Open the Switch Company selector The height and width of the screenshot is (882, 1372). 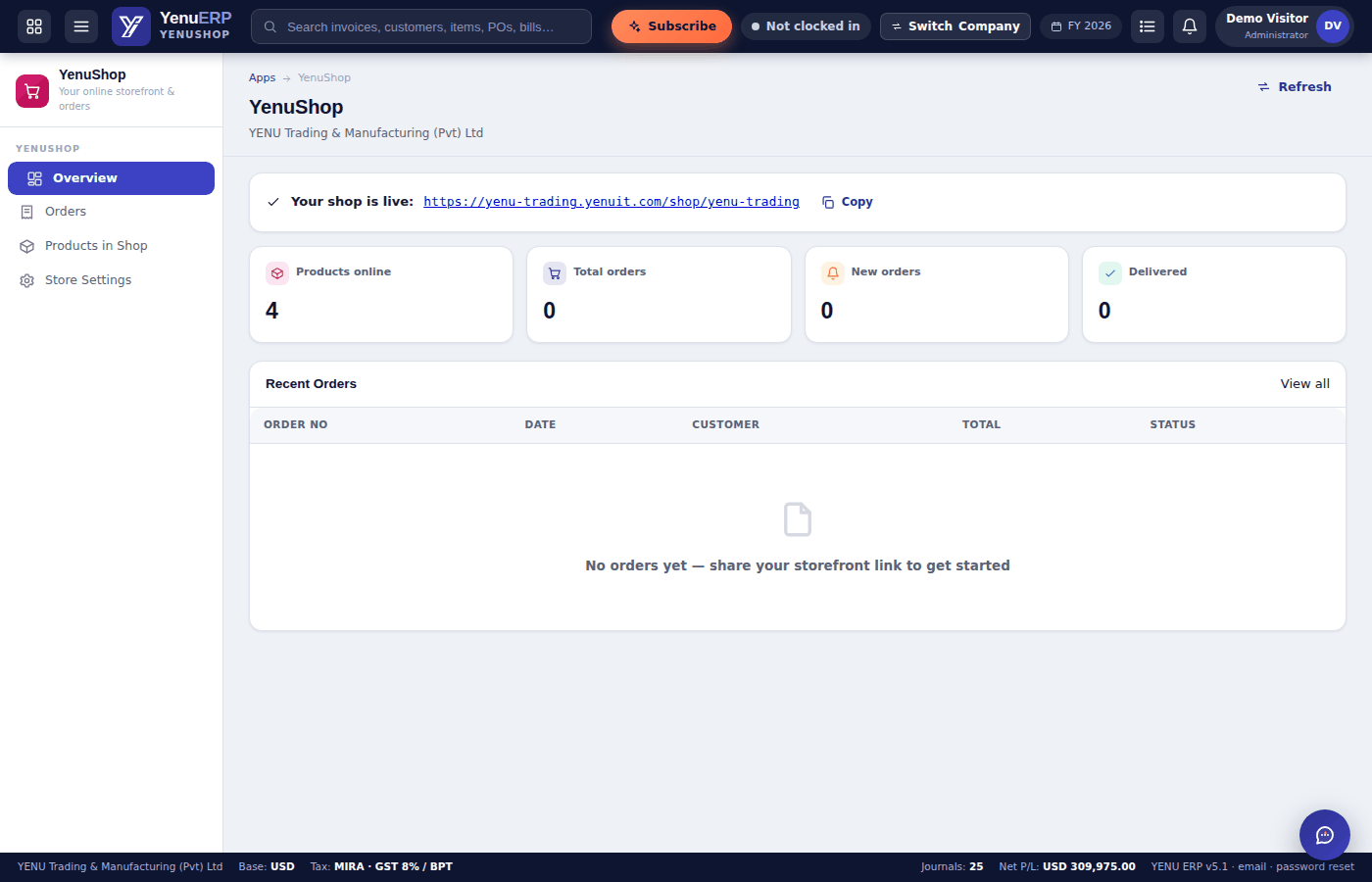point(955,26)
